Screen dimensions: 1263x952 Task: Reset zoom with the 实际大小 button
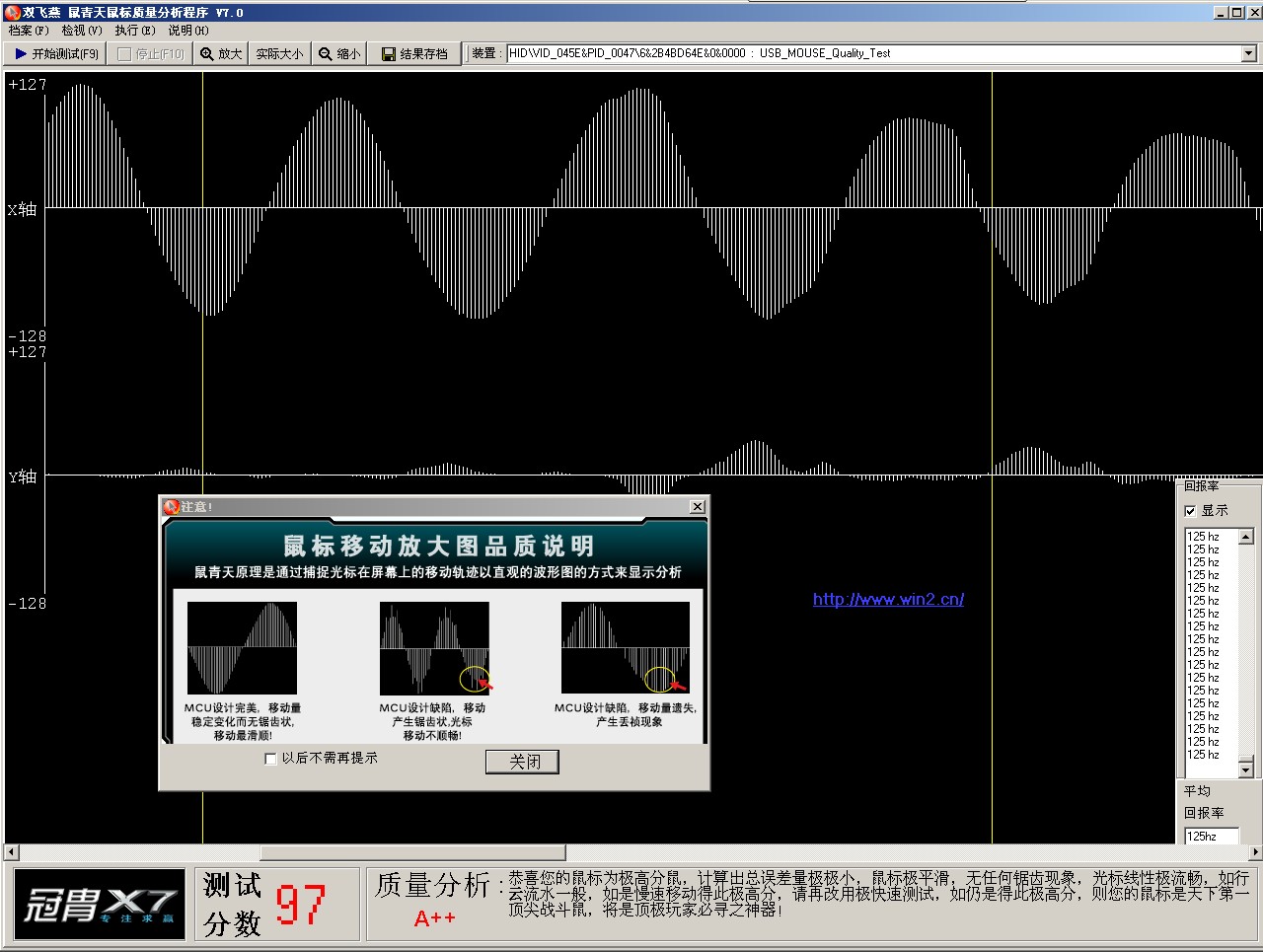(x=279, y=54)
